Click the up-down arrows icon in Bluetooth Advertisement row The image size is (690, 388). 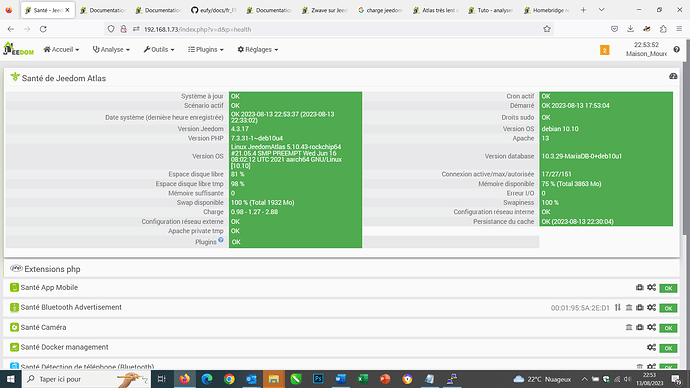618,307
